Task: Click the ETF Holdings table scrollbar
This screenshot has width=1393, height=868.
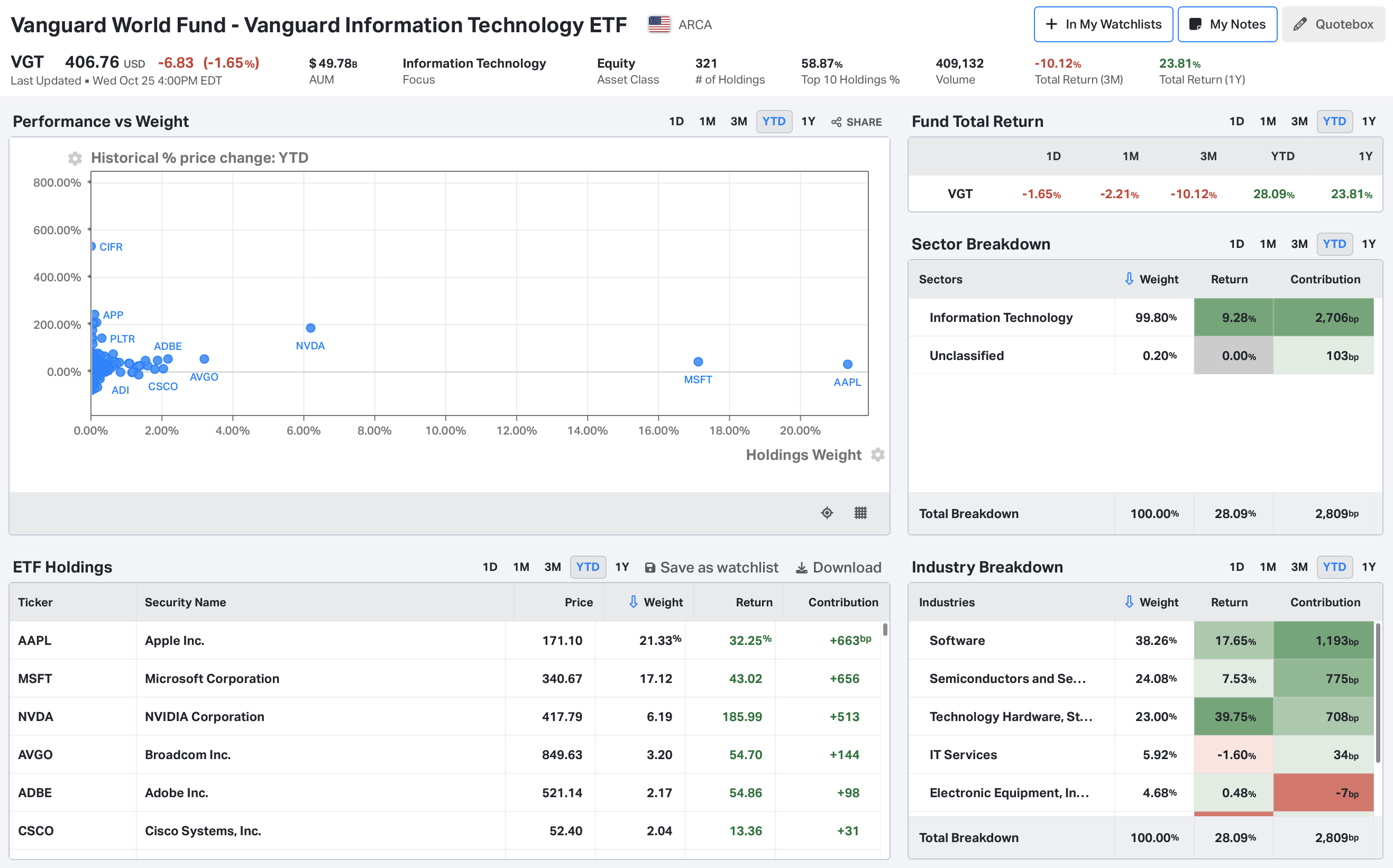Action: (x=885, y=630)
